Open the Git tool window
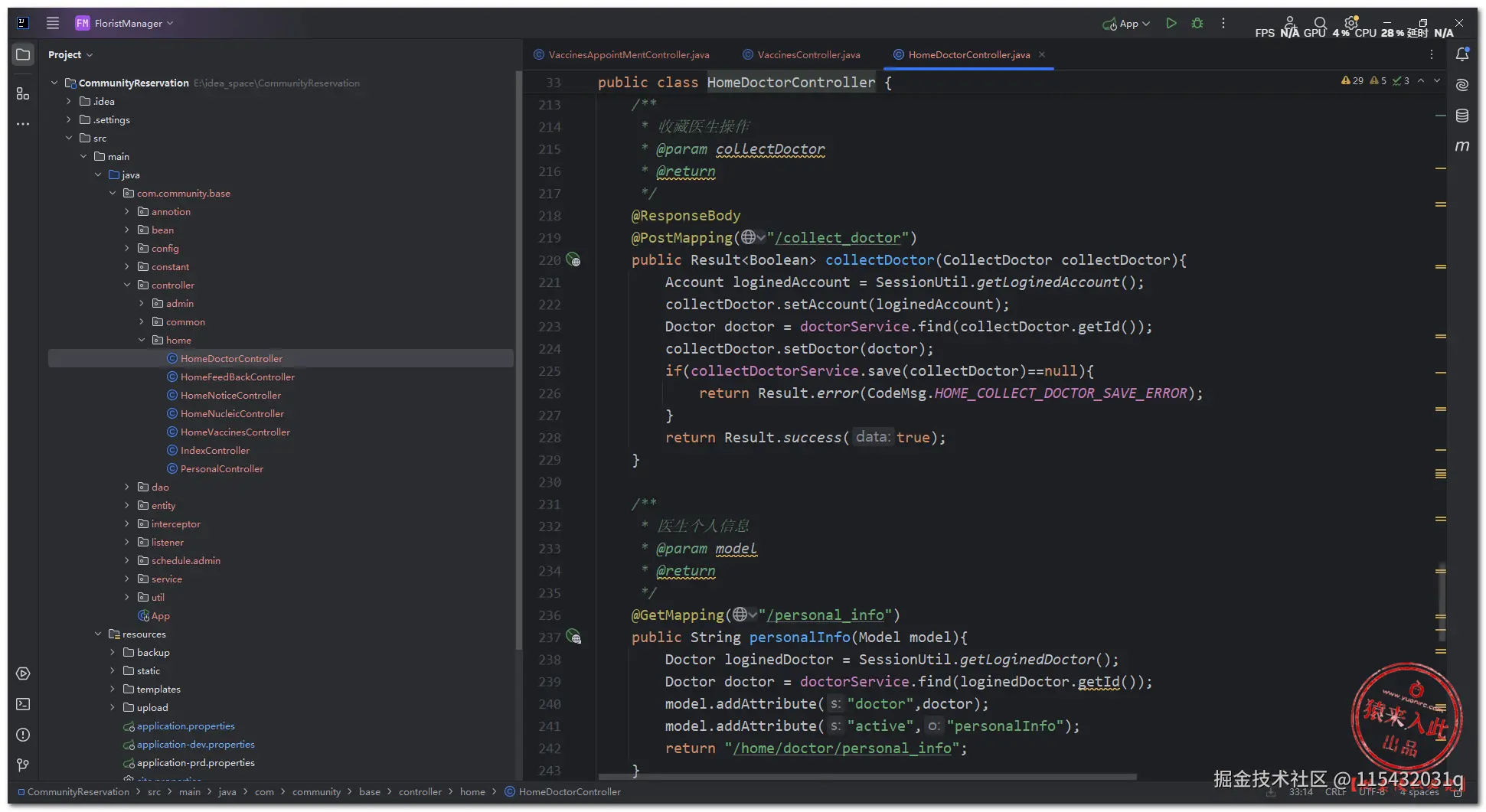The image size is (1486, 812). [x=23, y=765]
